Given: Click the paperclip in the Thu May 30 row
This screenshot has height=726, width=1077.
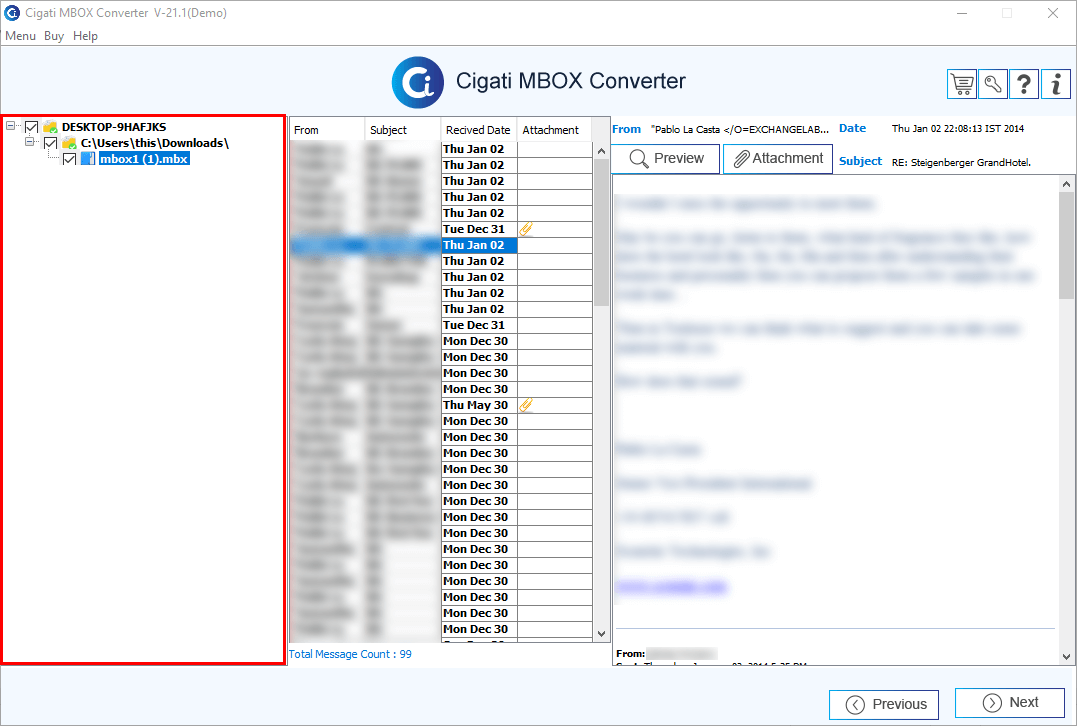Looking at the screenshot, I should [525, 405].
